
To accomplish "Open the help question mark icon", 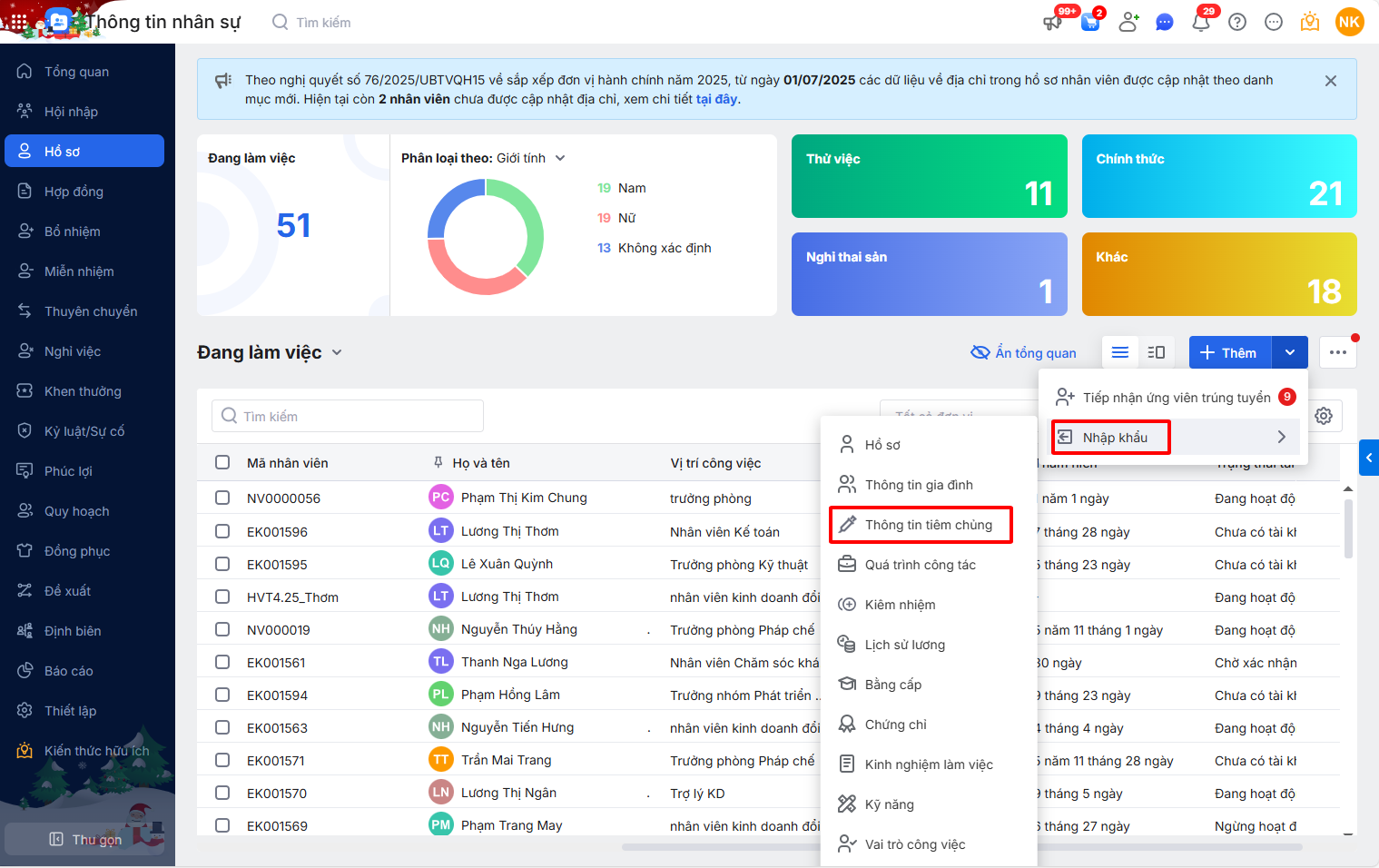I will tap(1237, 23).
